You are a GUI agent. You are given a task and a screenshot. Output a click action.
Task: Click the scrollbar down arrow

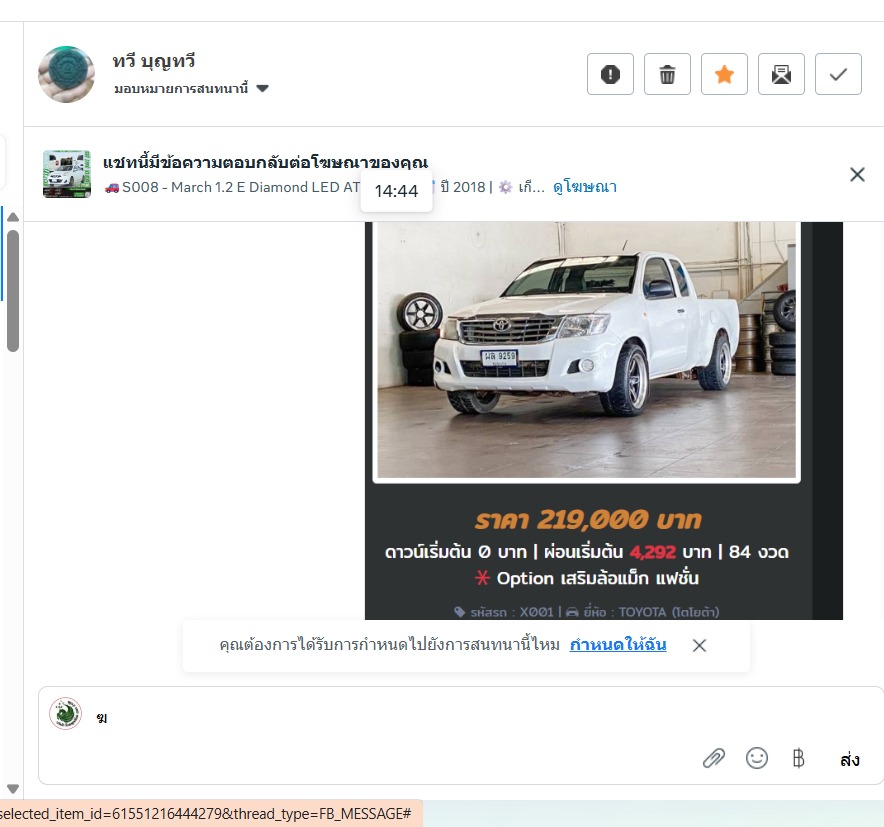(x=13, y=789)
